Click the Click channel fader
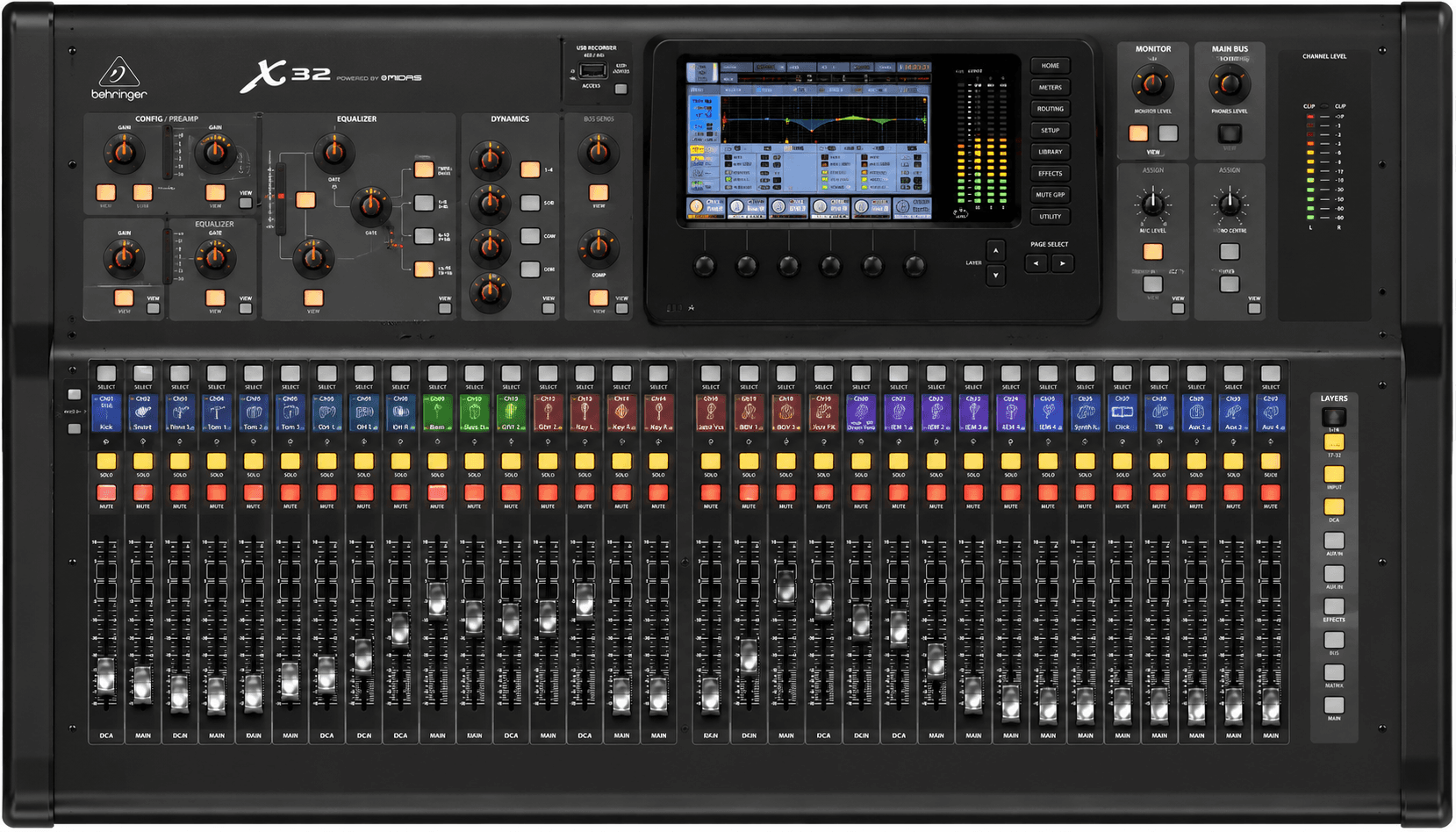 [x=1122, y=703]
